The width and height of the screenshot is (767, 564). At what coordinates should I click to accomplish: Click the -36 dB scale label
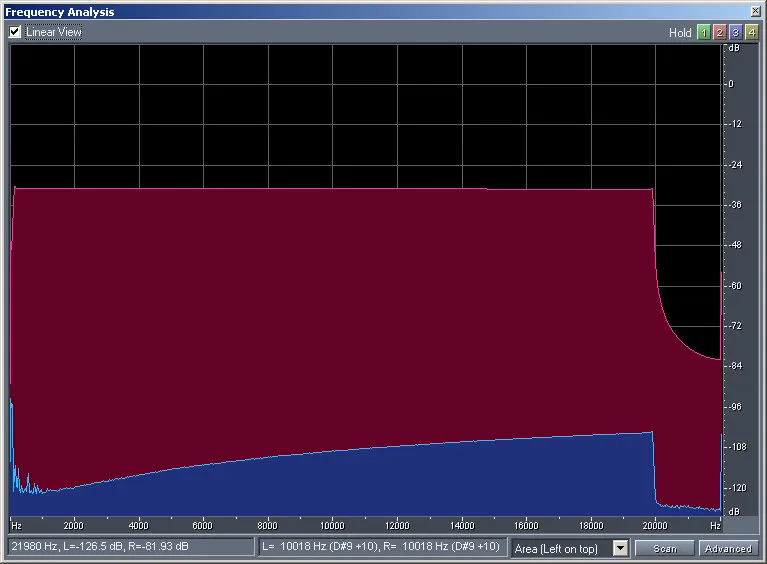(735, 205)
